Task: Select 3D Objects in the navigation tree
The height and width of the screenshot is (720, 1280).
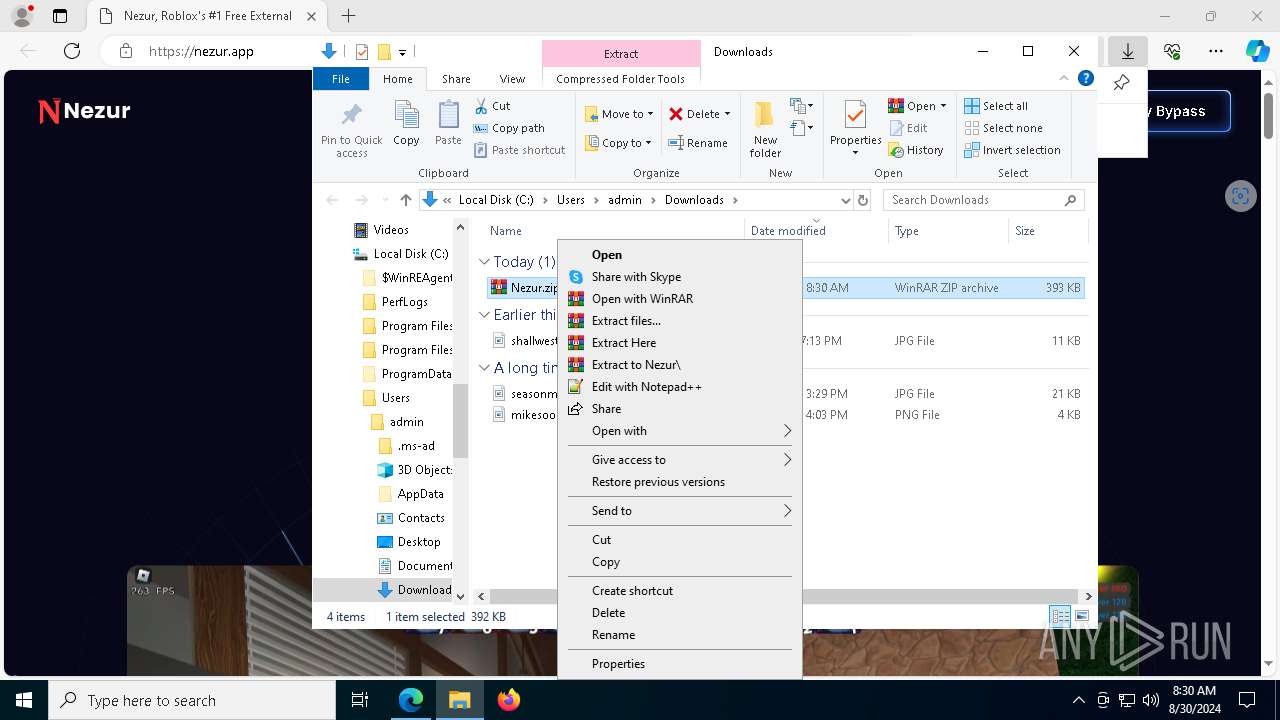Action: point(425,470)
